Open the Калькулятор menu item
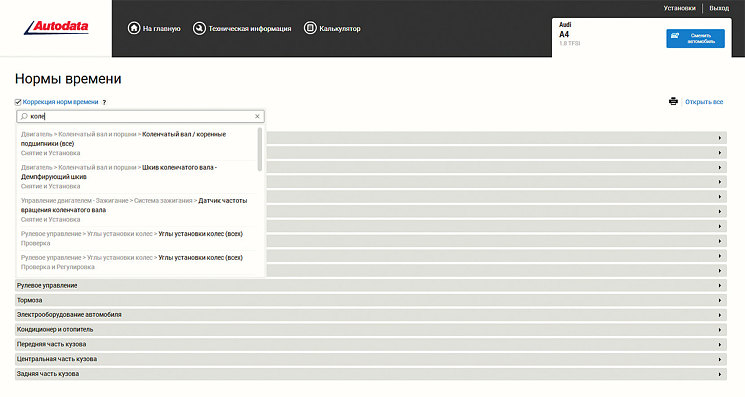 tap(340, 28)
